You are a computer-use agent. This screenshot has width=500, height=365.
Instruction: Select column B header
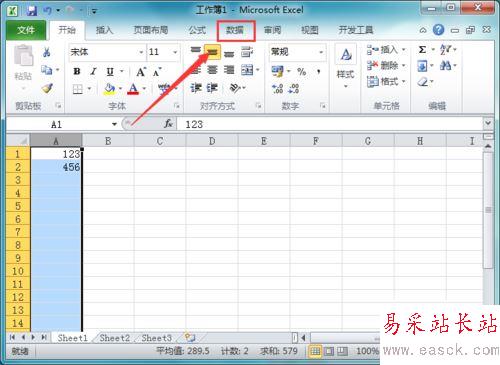[108, 141]
